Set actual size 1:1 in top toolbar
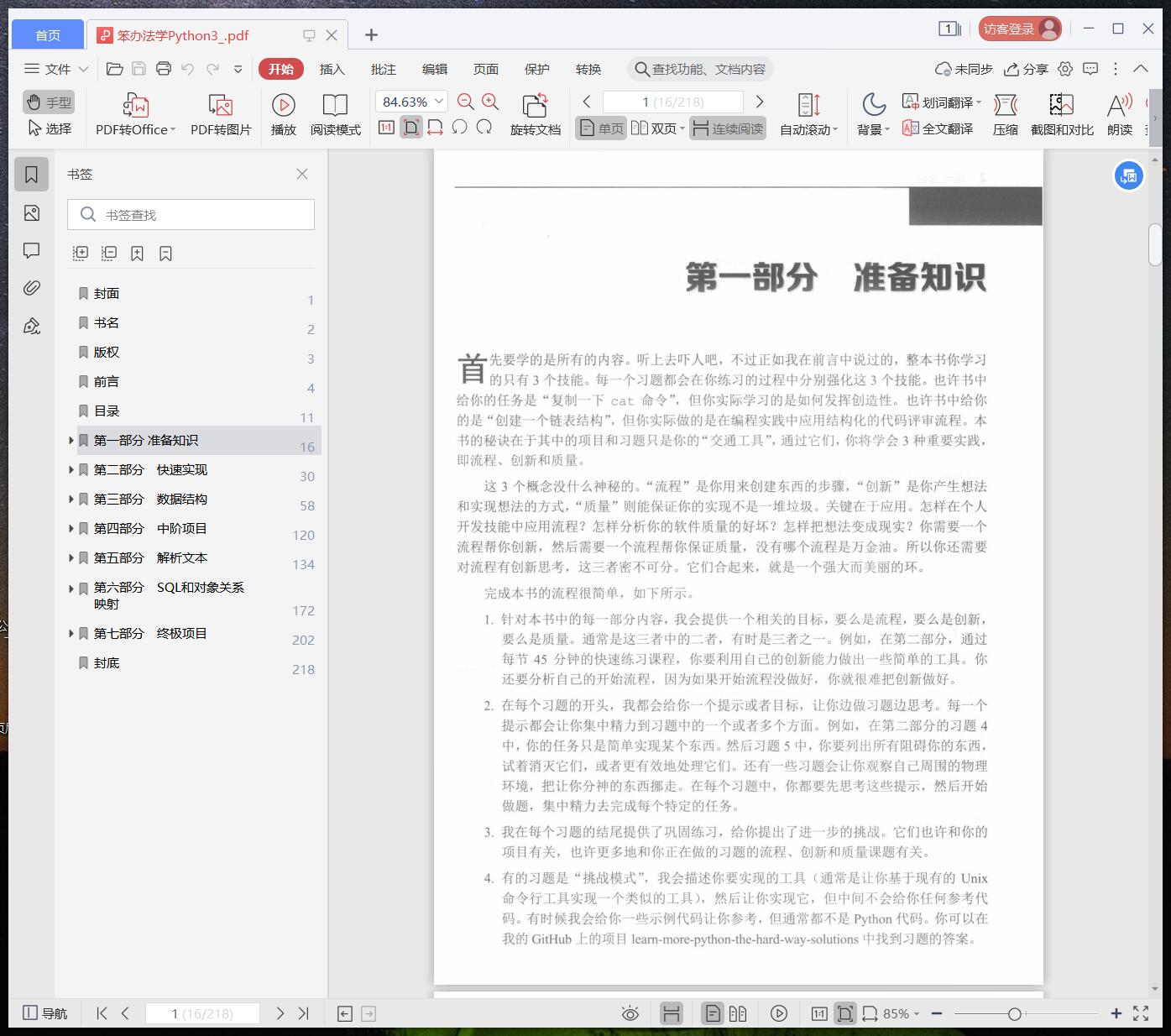Screen dimensions: 1171x1036 (x=386, y=128)
